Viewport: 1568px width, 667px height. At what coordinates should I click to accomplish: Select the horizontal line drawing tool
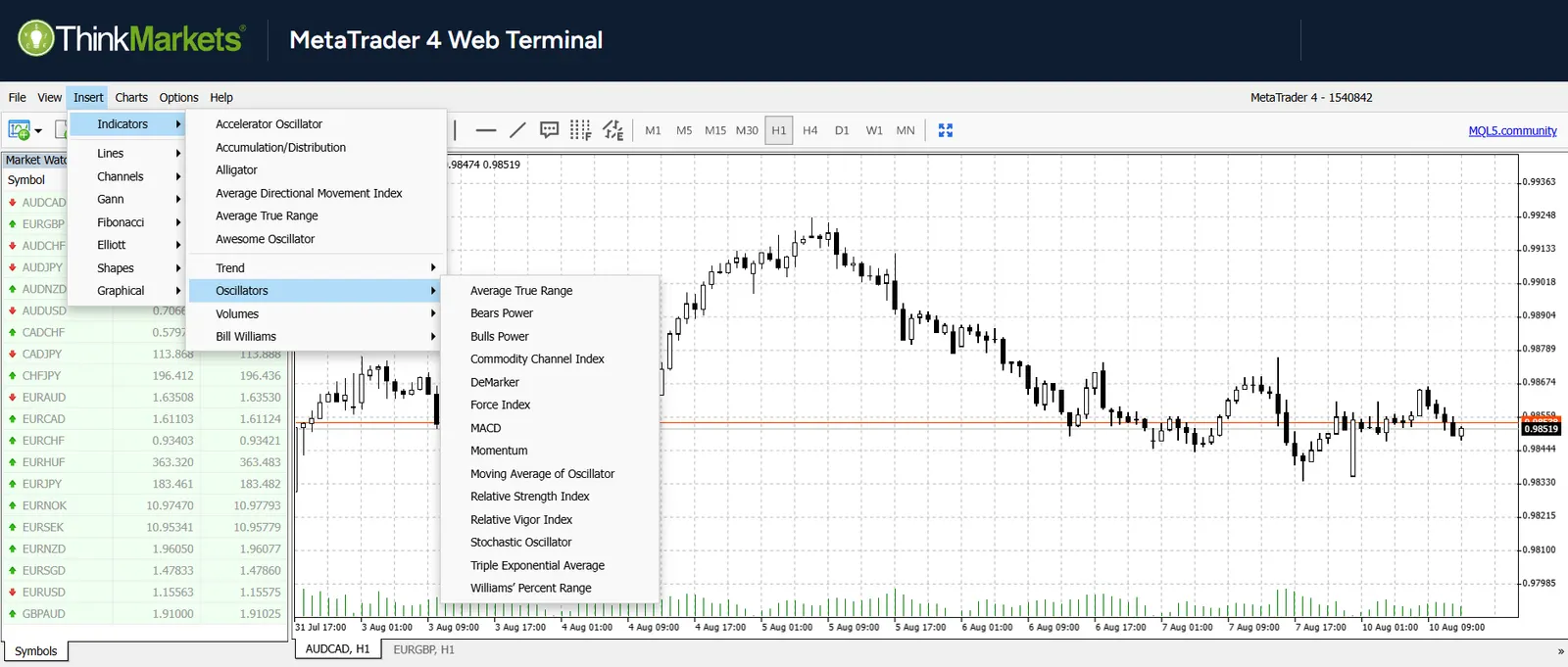[486, 130]
